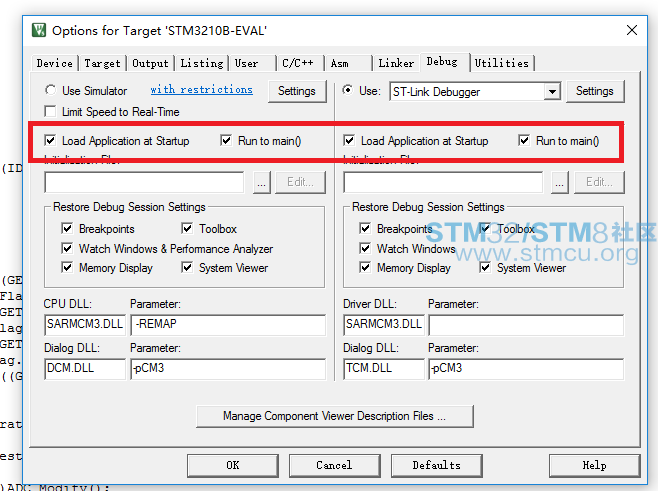Select the Listing tab

coord(202,63)
